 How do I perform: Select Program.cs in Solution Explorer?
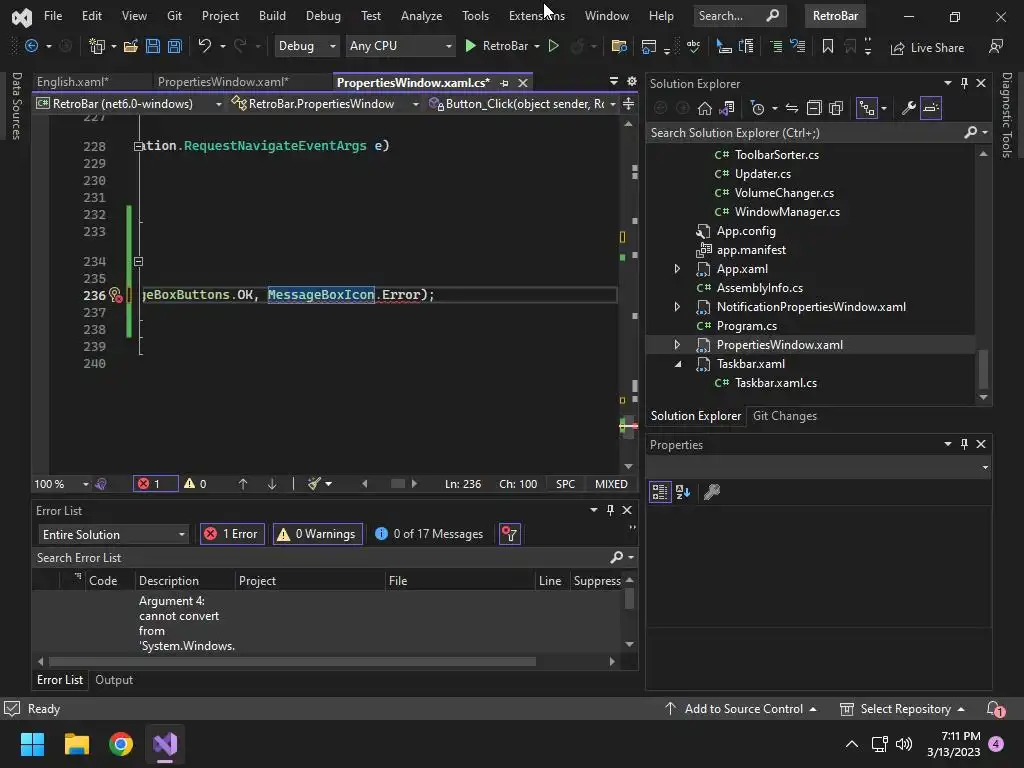pyautogui.click(x=746, y=326)
